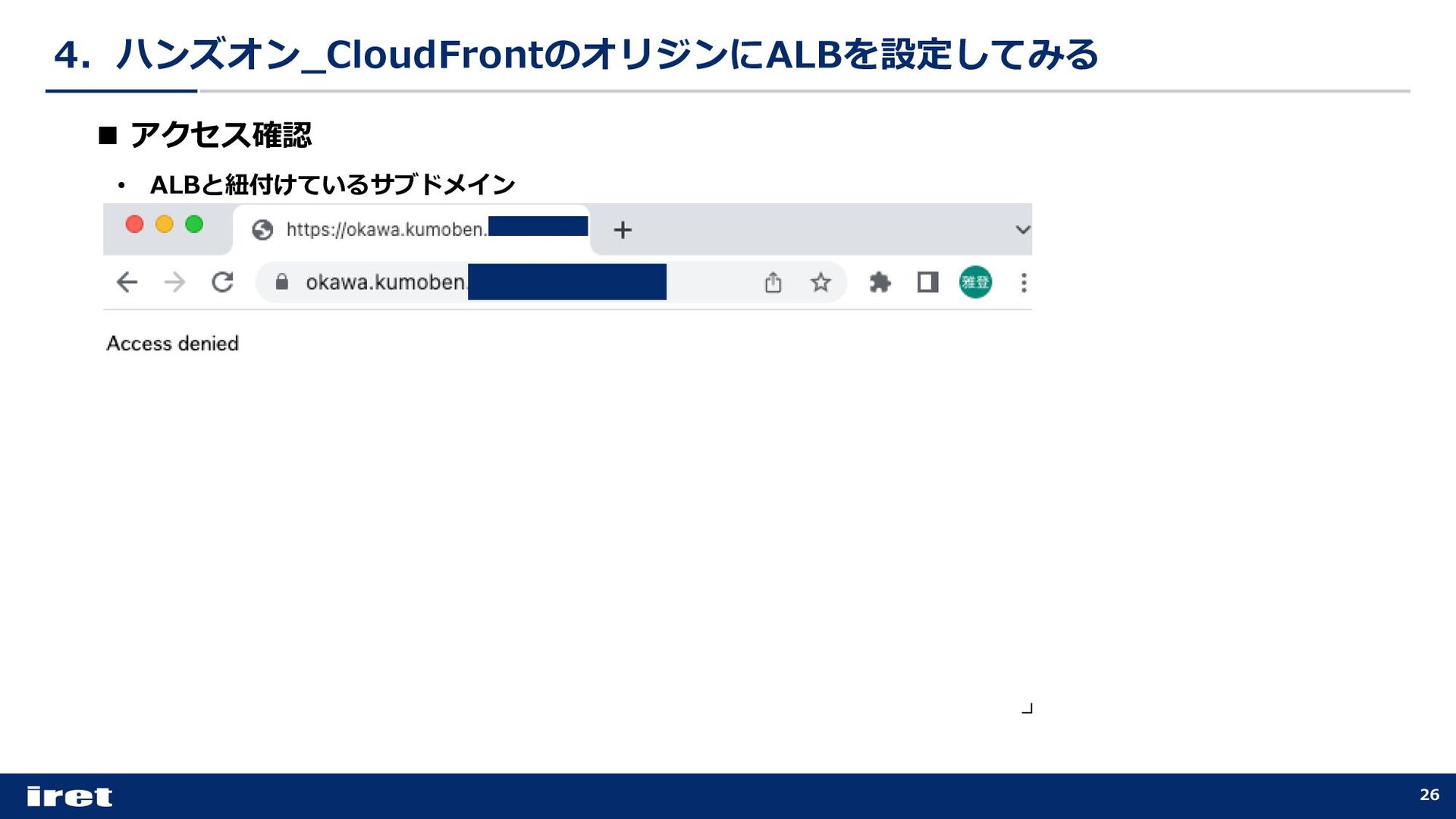This screenshot has height=819, width=1456.
Task: Open the green profile avatar
Action: point(975,282)
